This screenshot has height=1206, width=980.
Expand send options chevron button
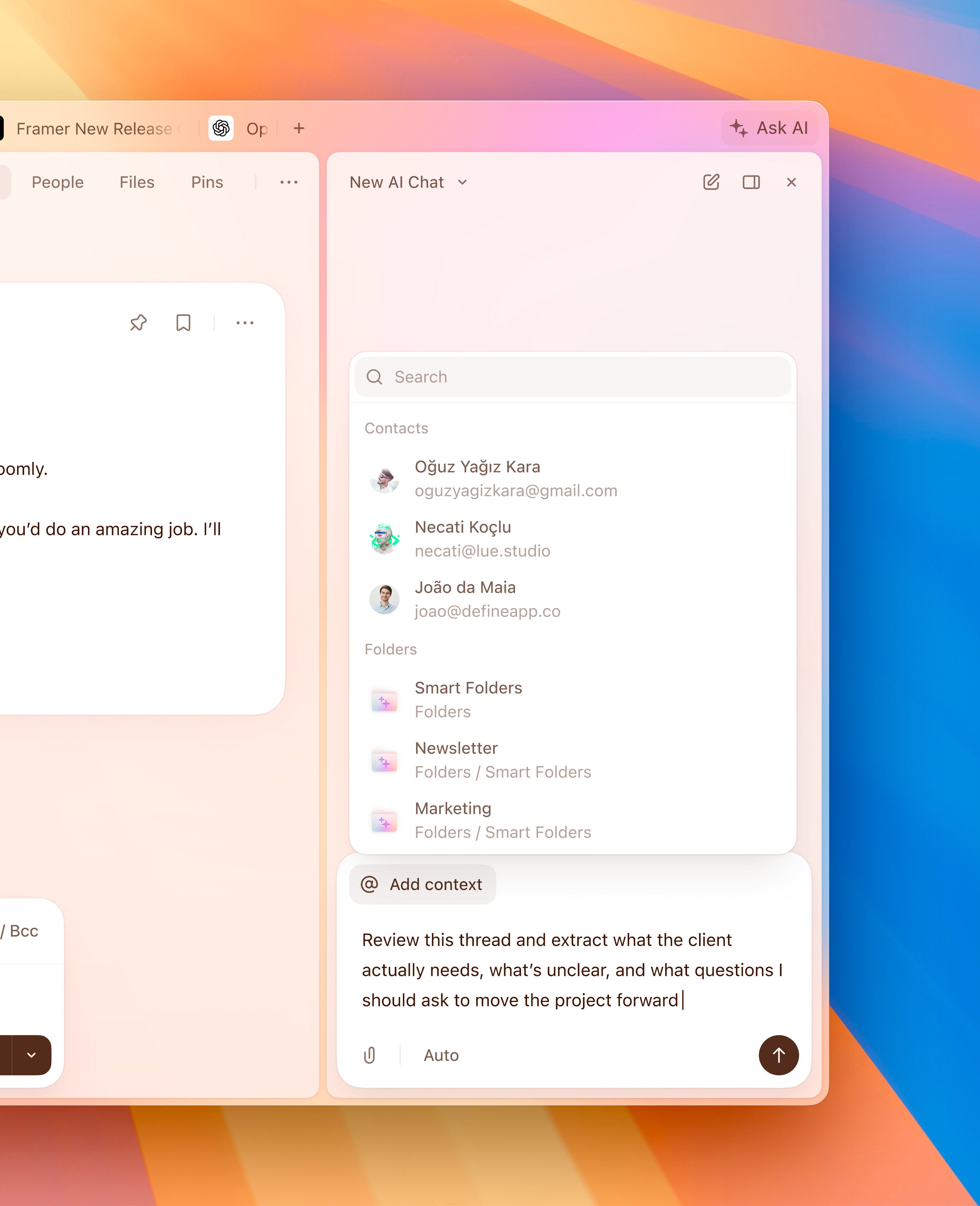[32, 1055]
